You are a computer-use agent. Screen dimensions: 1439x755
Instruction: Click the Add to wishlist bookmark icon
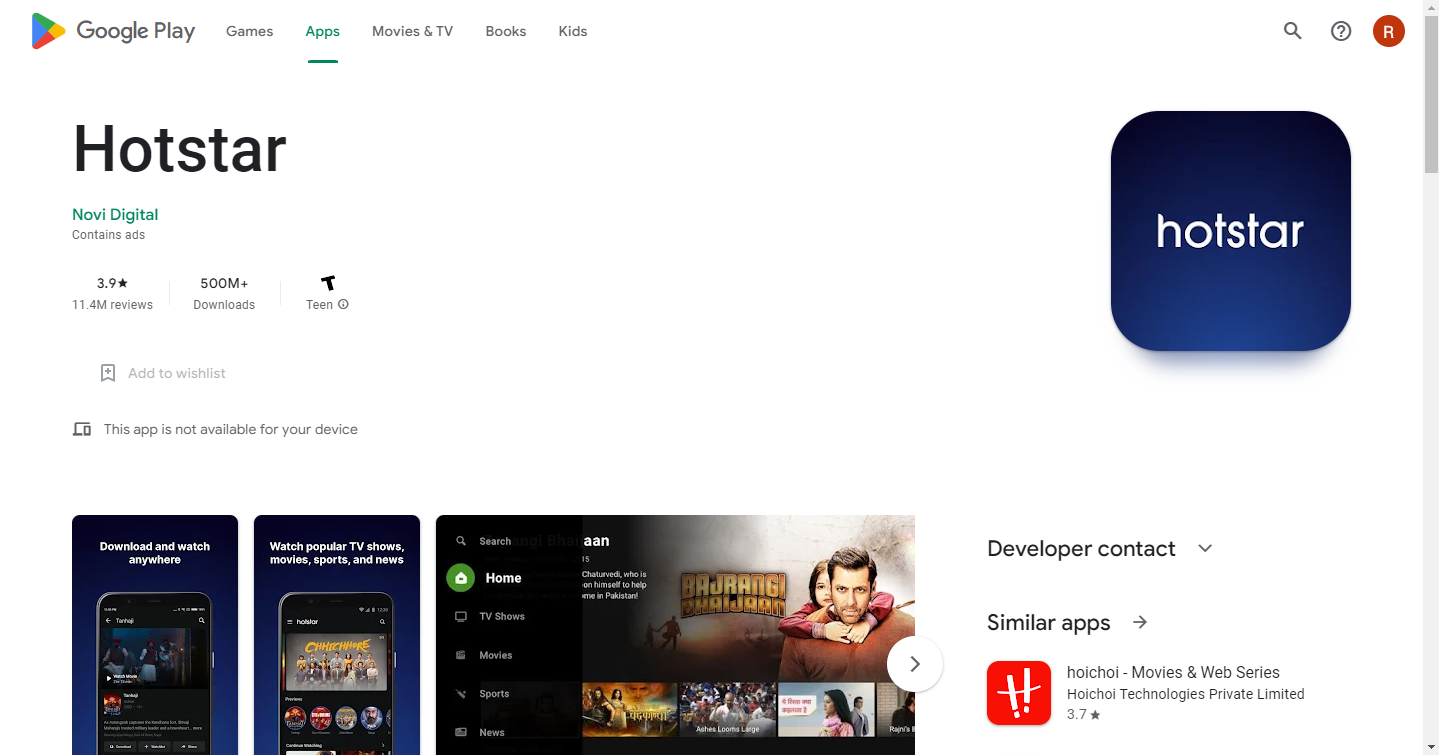108,373
